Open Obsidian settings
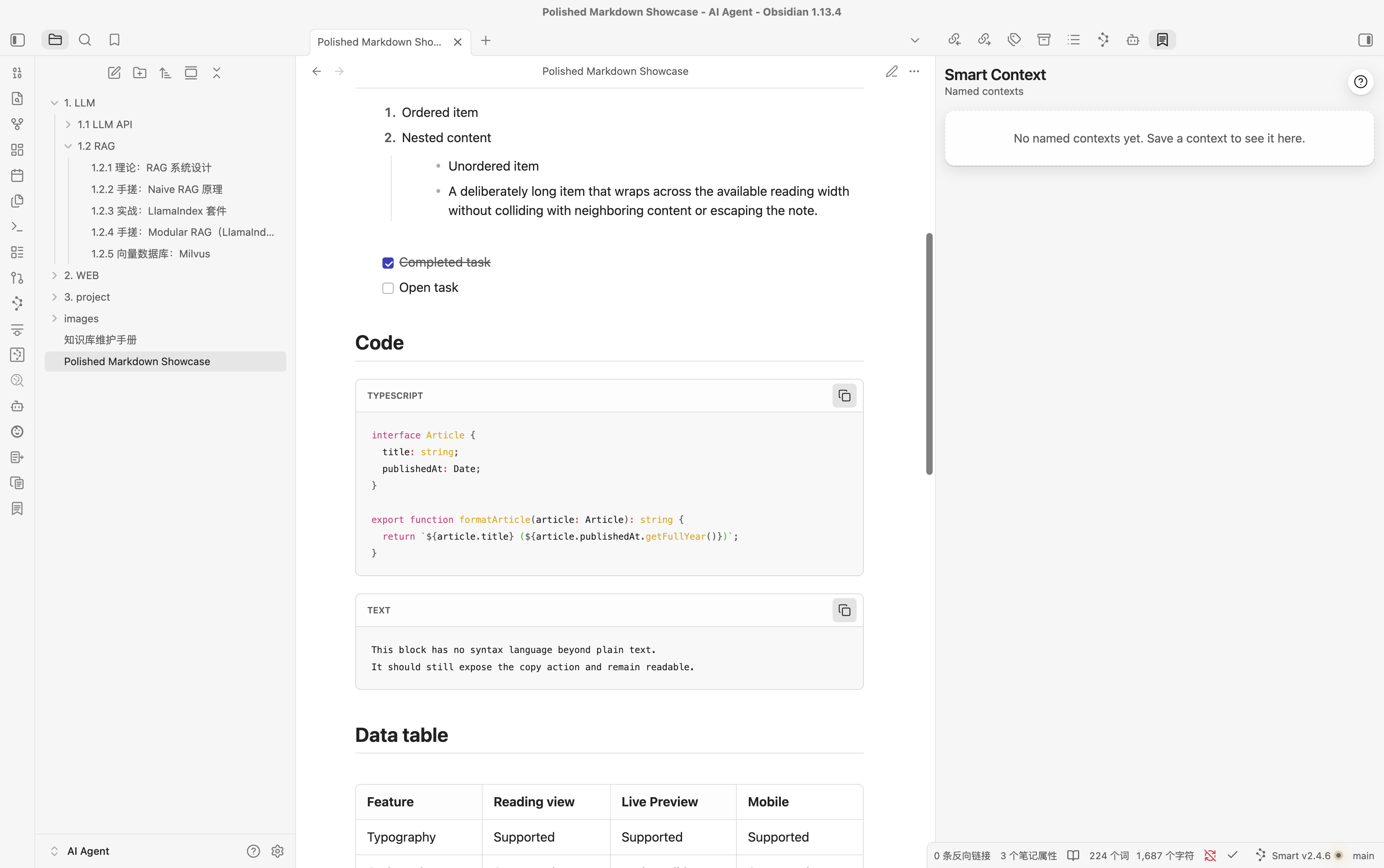 [x=278, y=851]
